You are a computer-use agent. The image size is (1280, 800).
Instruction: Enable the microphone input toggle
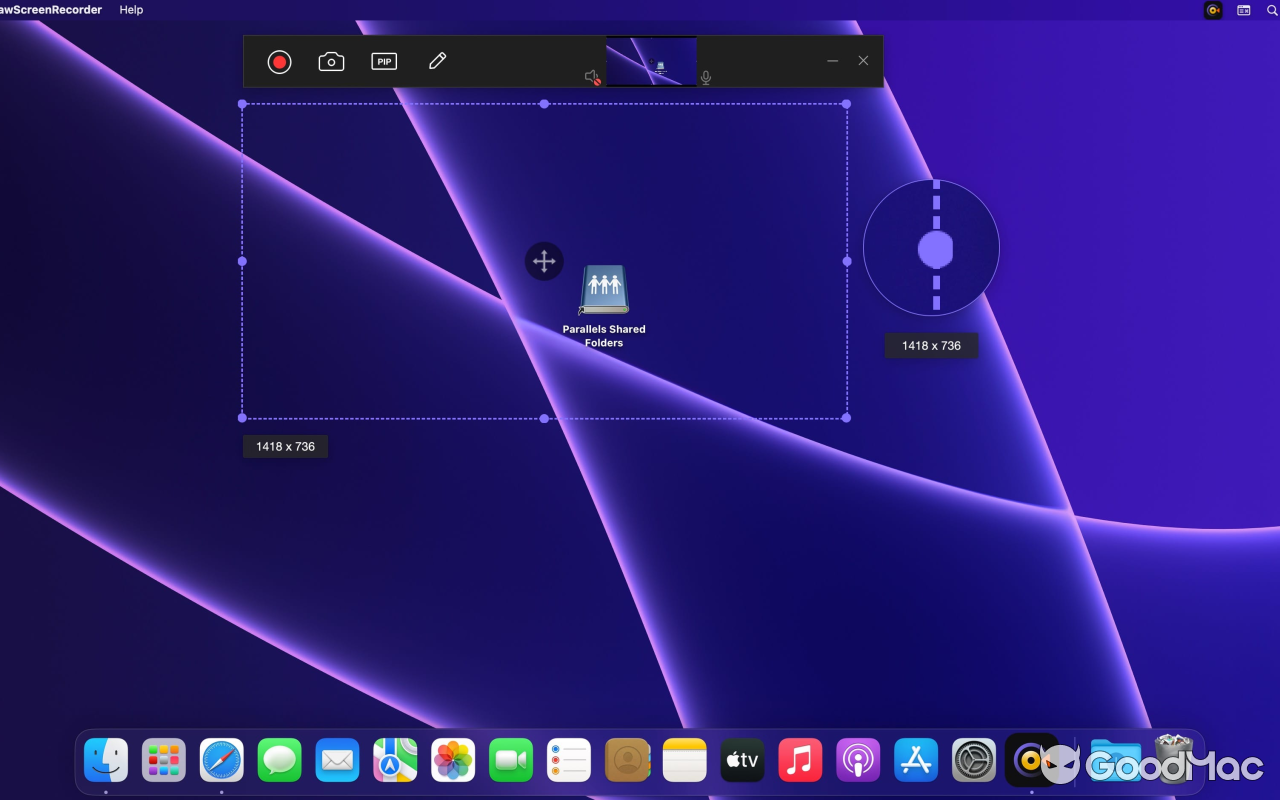point(705,76)
